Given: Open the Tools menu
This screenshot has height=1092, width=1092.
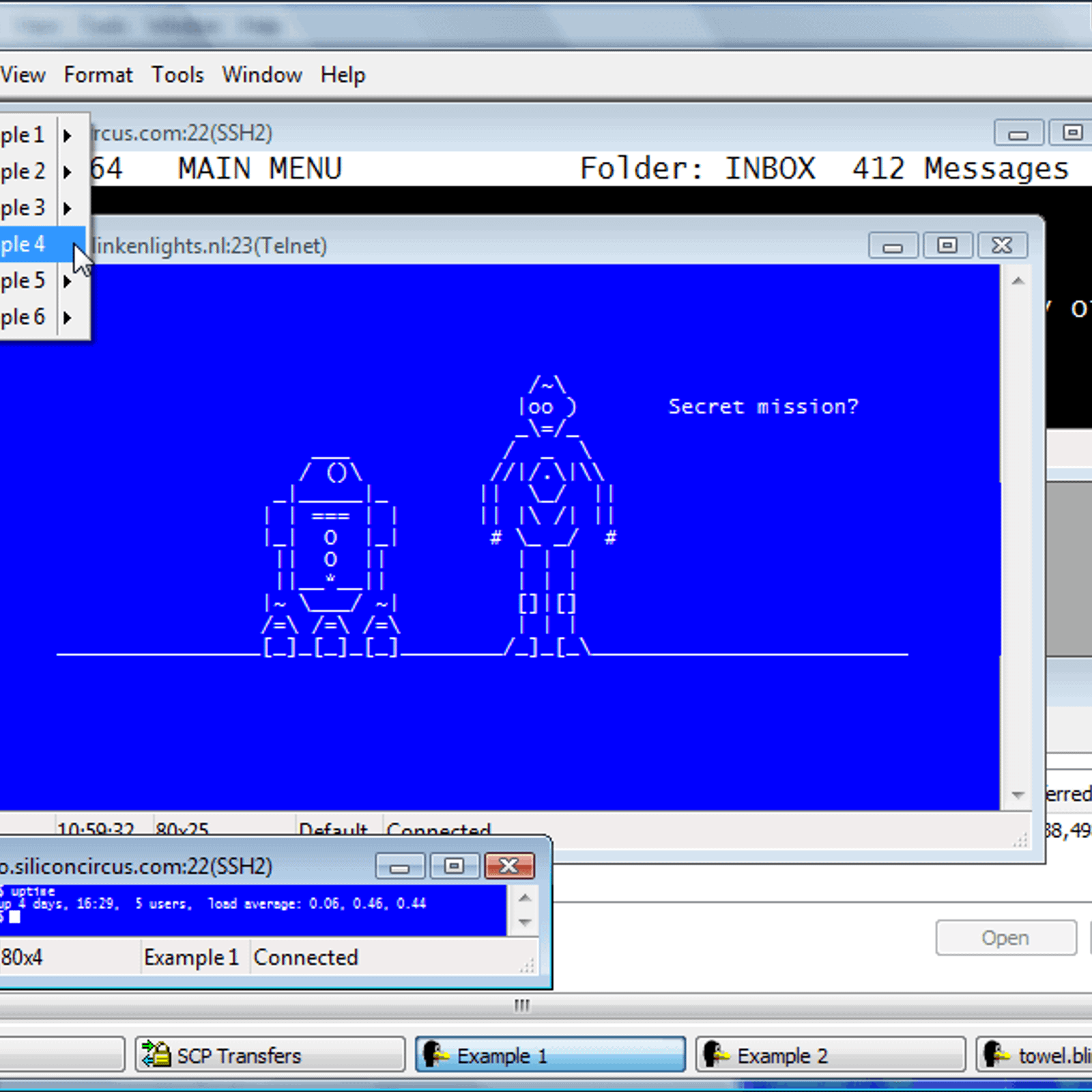Looking at the screenshot, I should tap(177, 74).
